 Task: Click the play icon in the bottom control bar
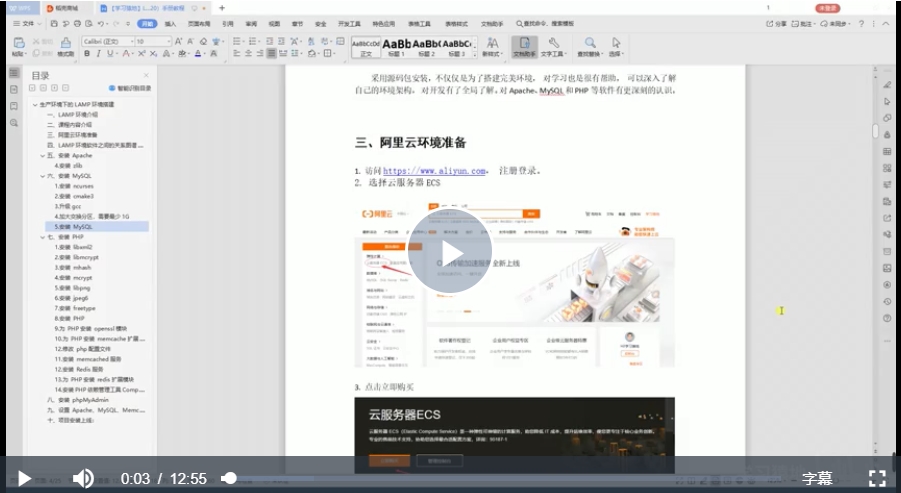[x=24, y=478]
